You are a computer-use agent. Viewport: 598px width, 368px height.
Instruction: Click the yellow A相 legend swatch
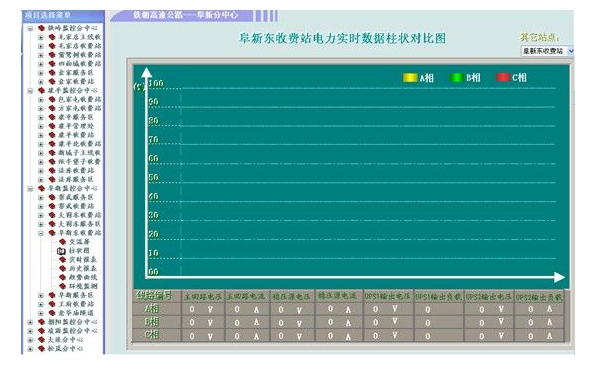[410, 77]
